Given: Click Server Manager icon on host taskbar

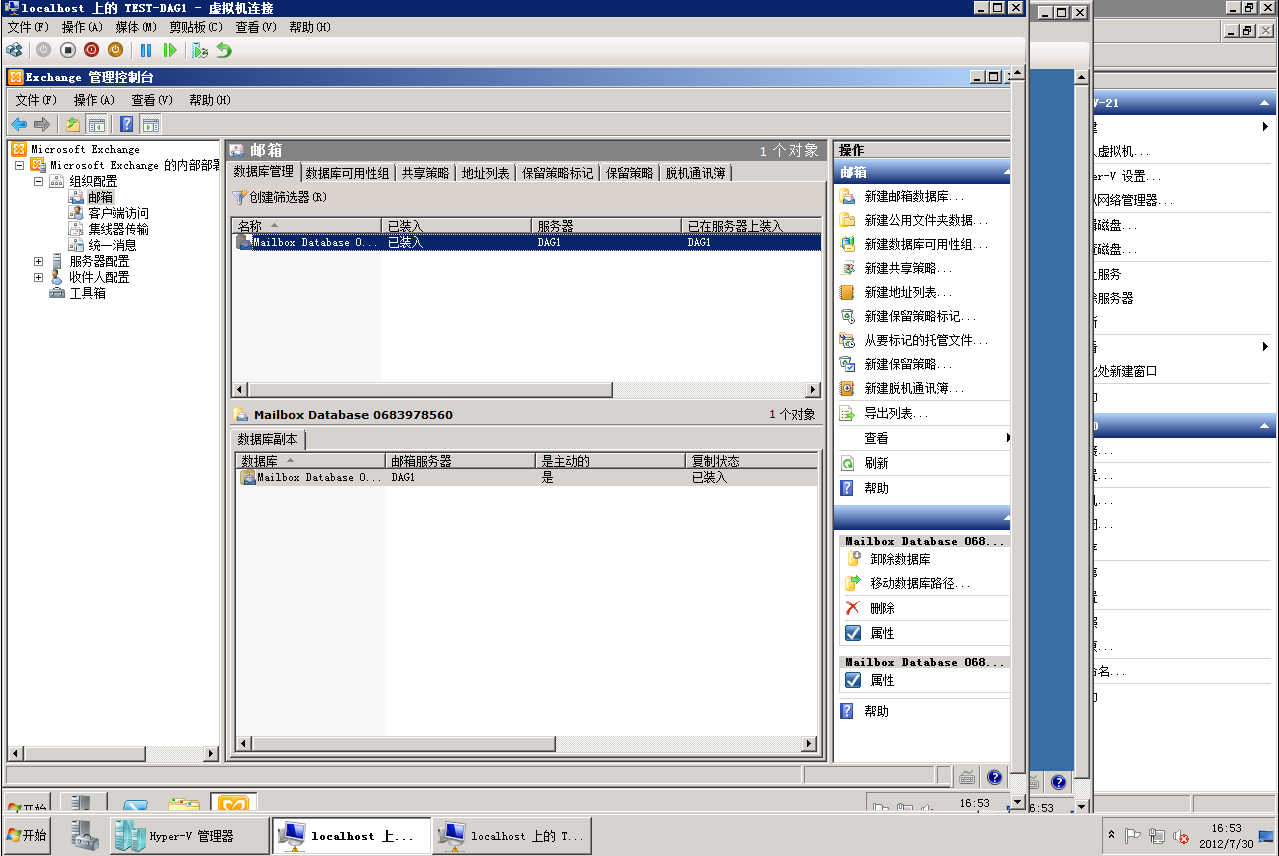Looking at the screenshot, I should tap(84, 836).
